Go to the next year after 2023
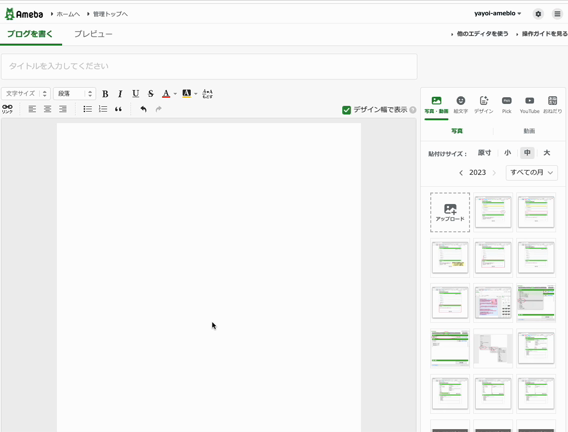568x432 pixels. point(494,173)
